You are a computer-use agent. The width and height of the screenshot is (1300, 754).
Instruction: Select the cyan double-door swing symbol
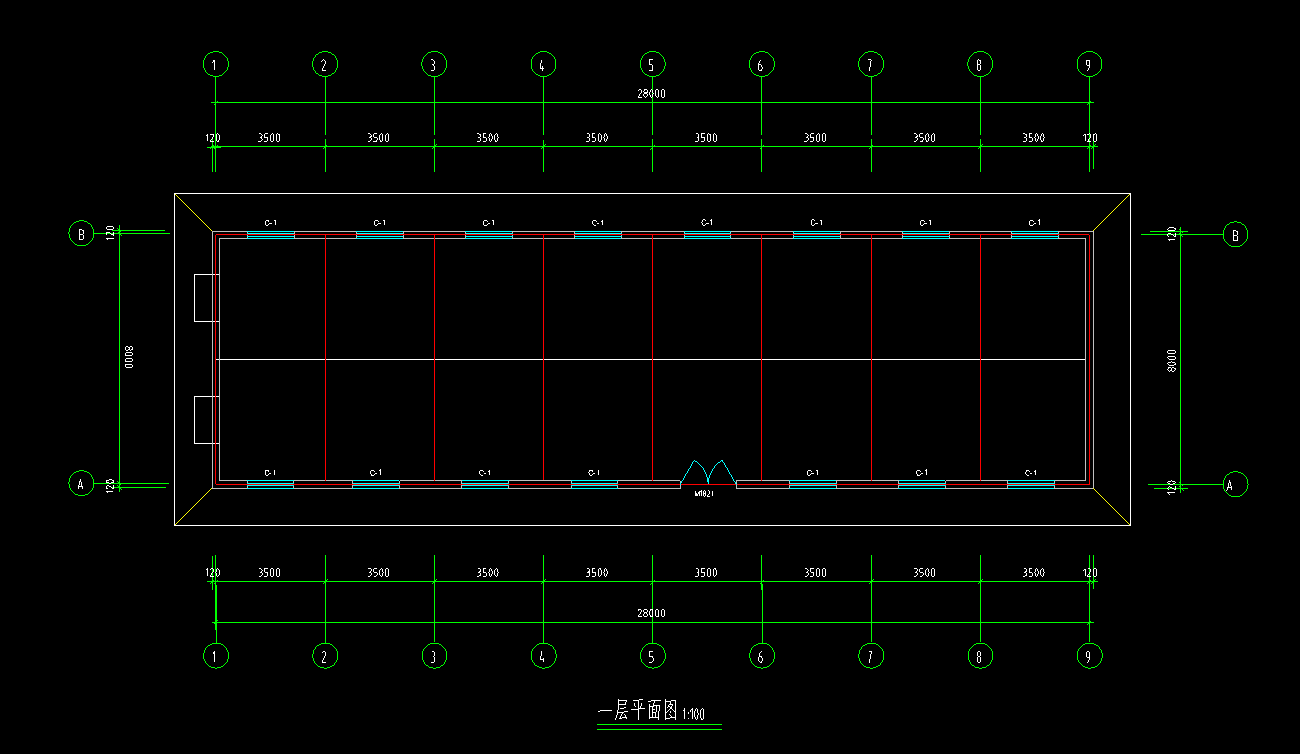tap(708, 472)
